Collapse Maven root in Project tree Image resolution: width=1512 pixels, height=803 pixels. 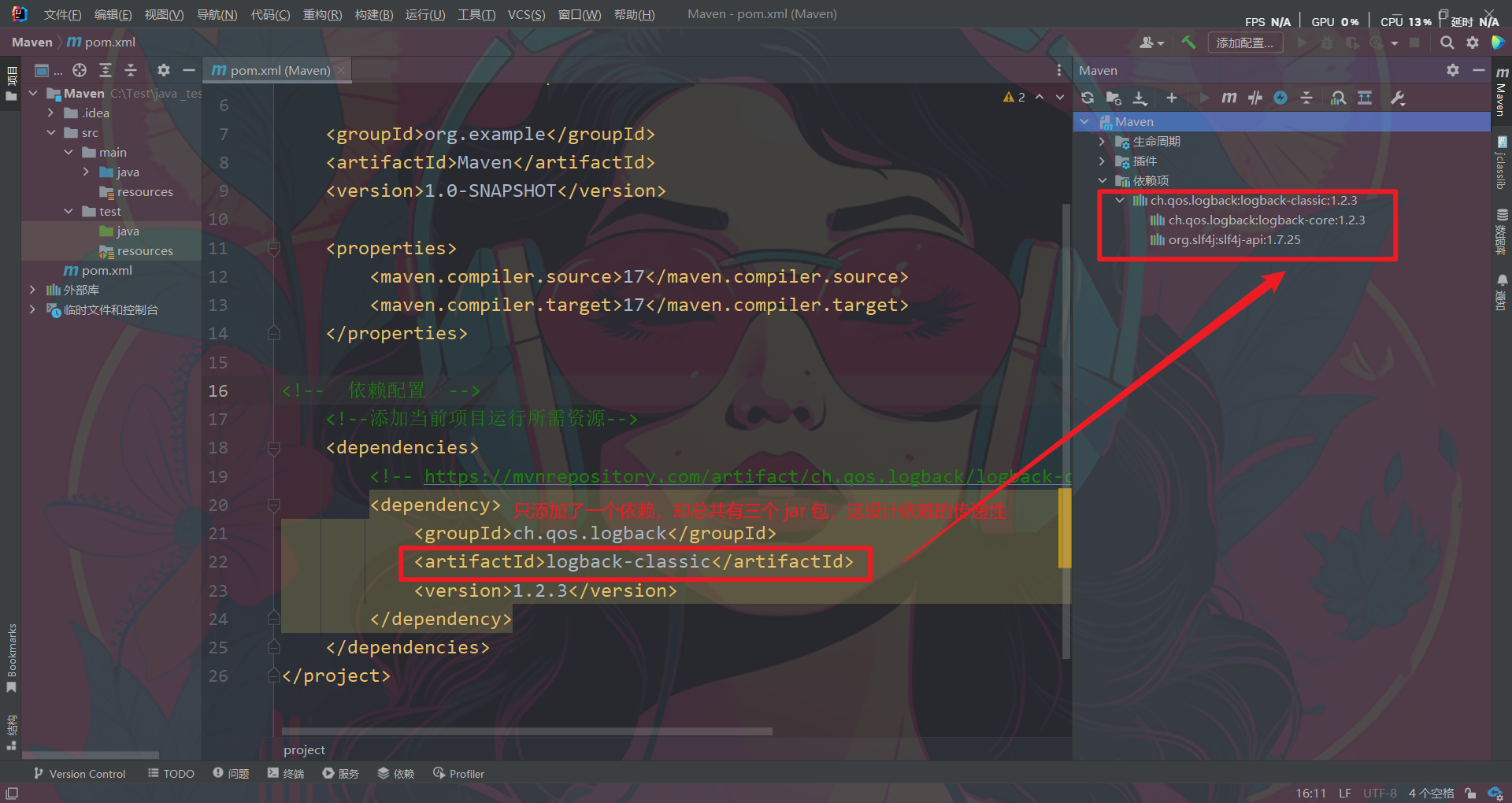tap(33, 93)
